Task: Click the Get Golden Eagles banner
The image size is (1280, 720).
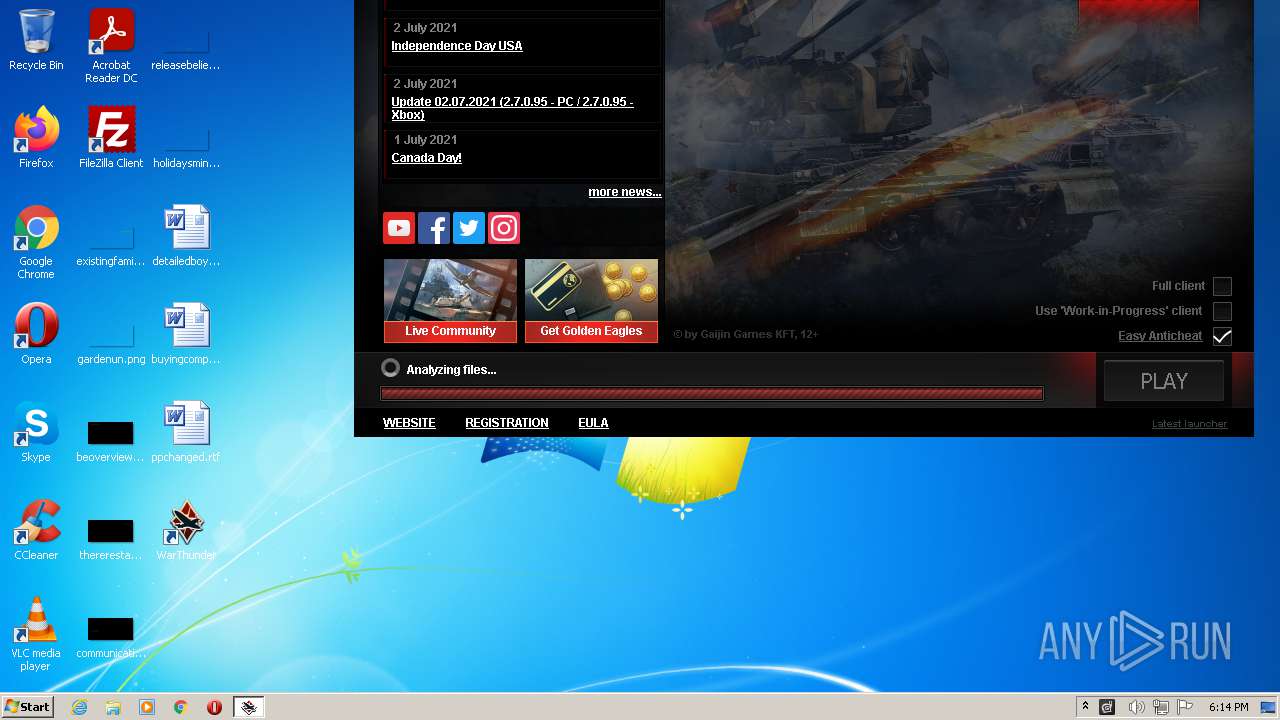Action: coord(591,301)
